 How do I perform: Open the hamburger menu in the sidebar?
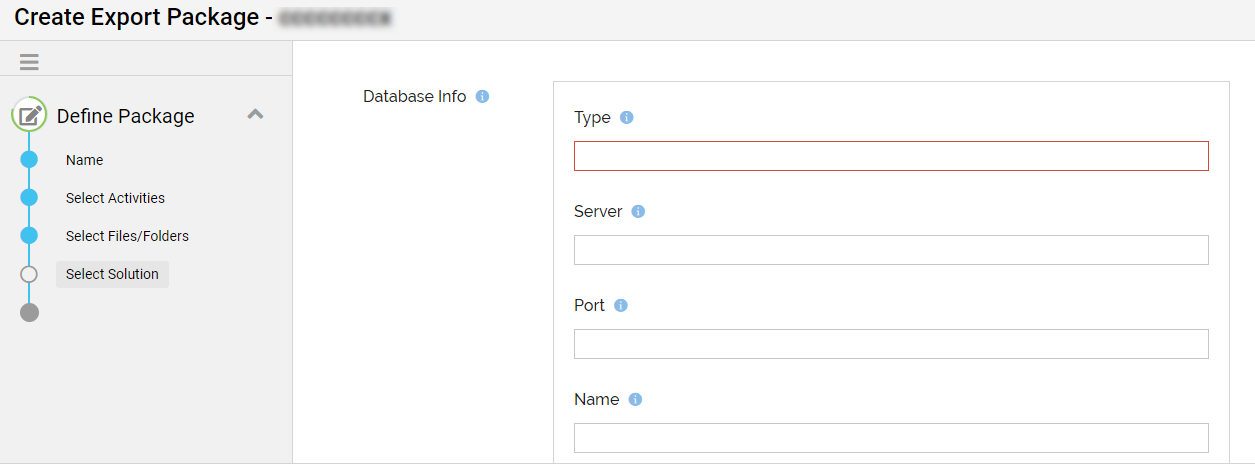pyautogui.click(x=29, y=62)
